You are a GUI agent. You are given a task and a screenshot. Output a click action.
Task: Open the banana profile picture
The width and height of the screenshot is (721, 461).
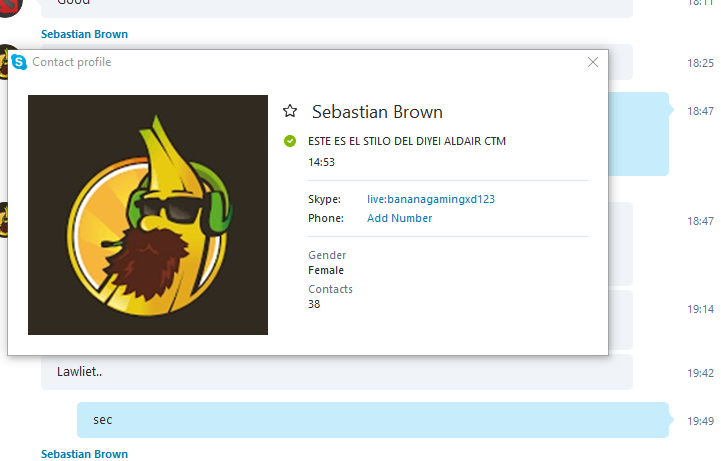pos(148,215)
